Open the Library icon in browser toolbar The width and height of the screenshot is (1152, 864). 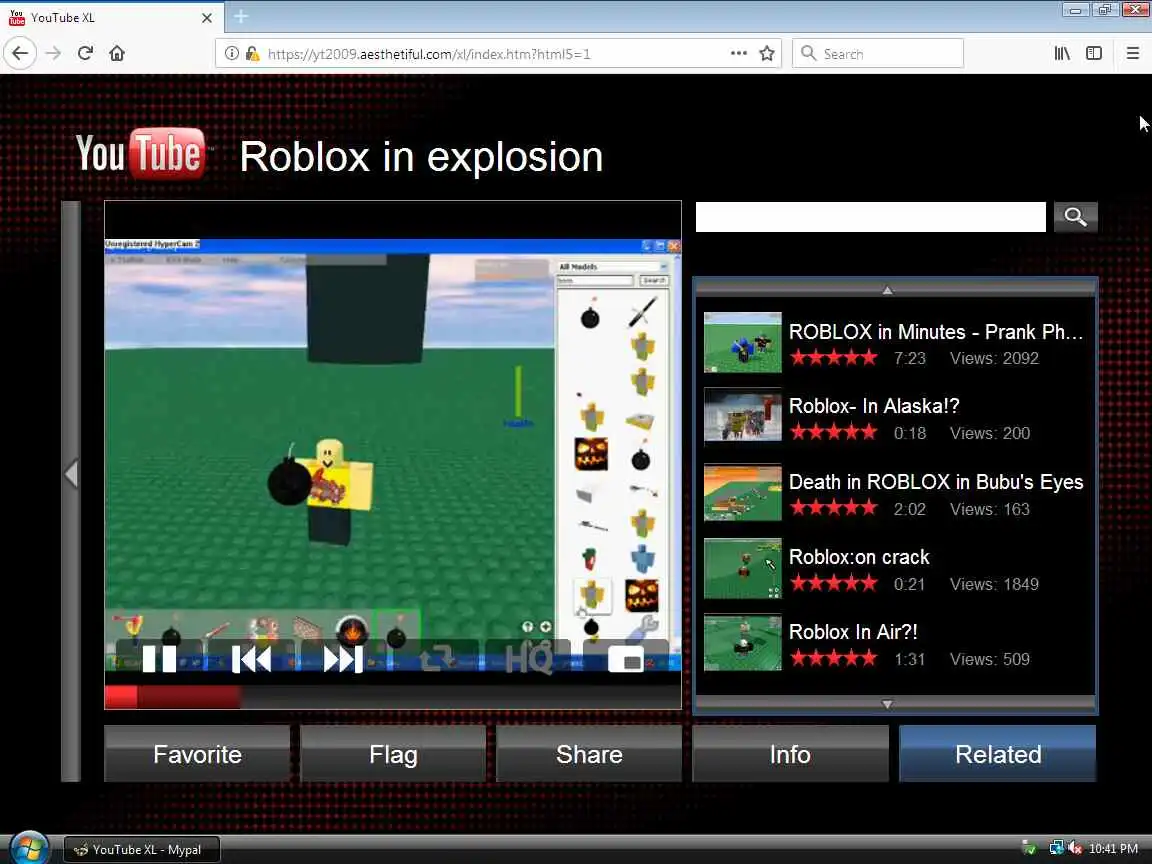tap(1062, 53)
